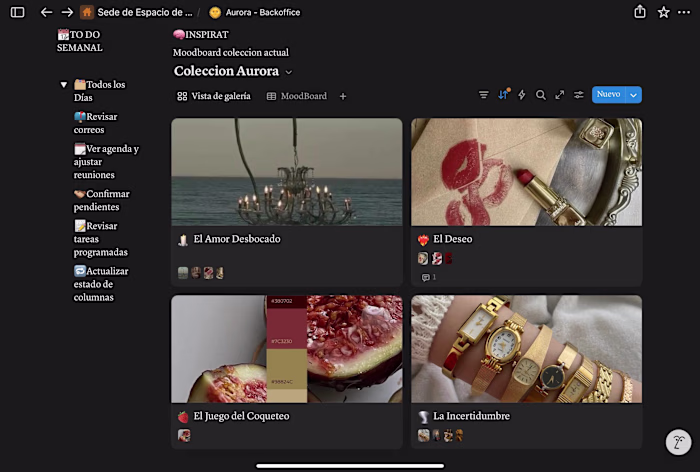Favorite this page with the star

point(663,12)
